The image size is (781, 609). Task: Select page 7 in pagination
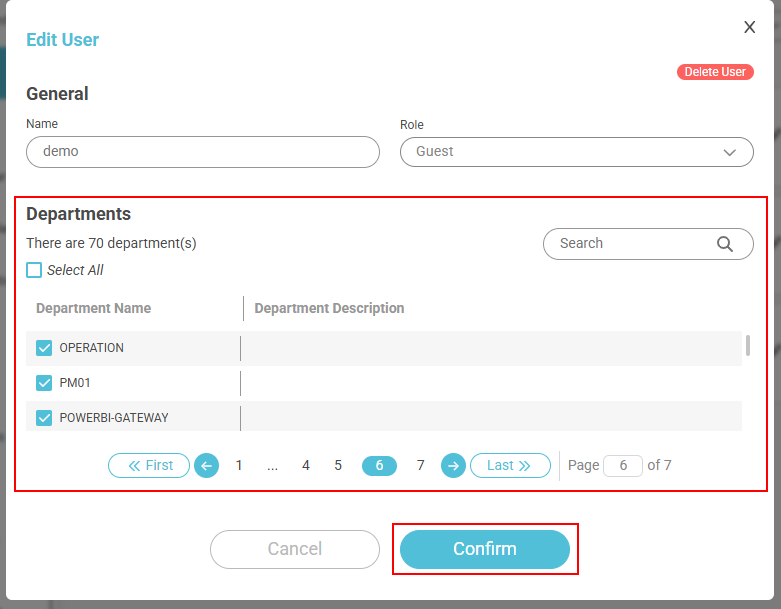click(x=420, y=466)
